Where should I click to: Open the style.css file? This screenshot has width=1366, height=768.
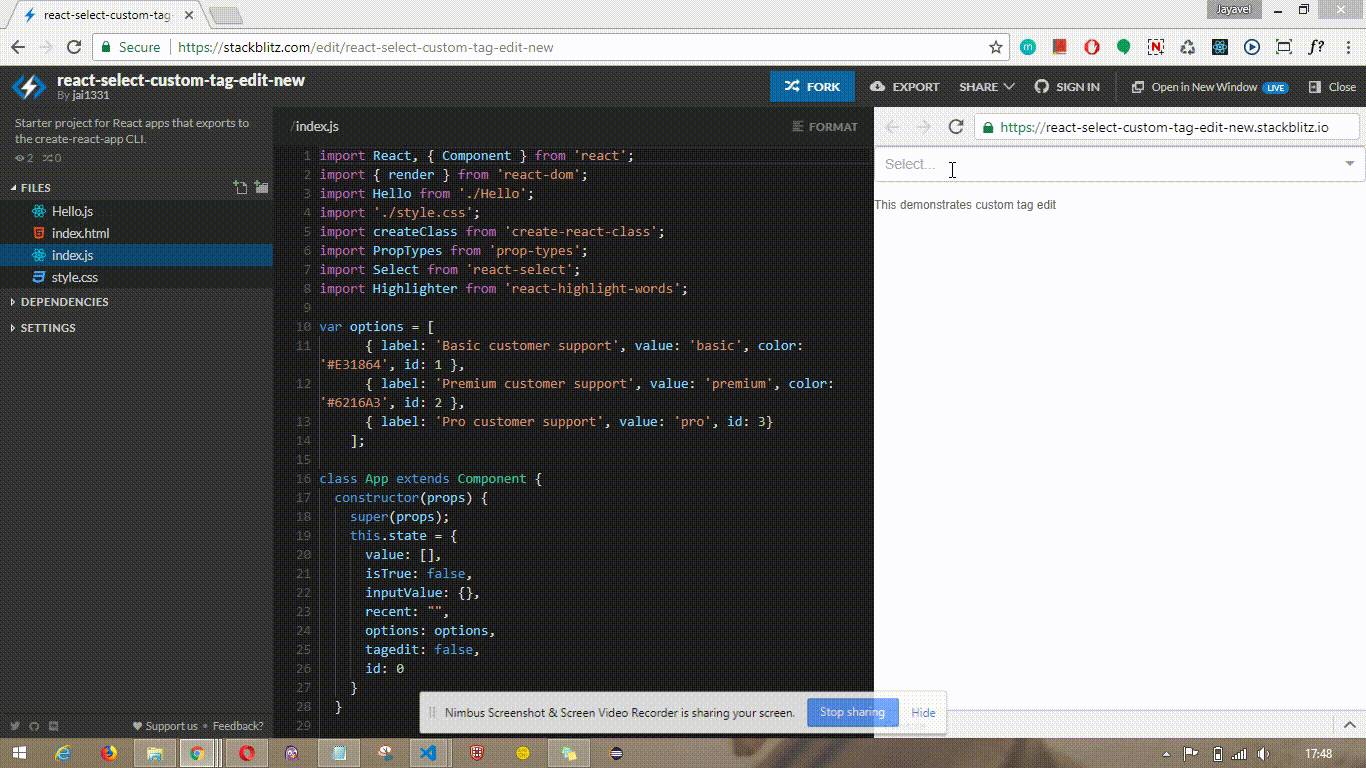(74, 276)
